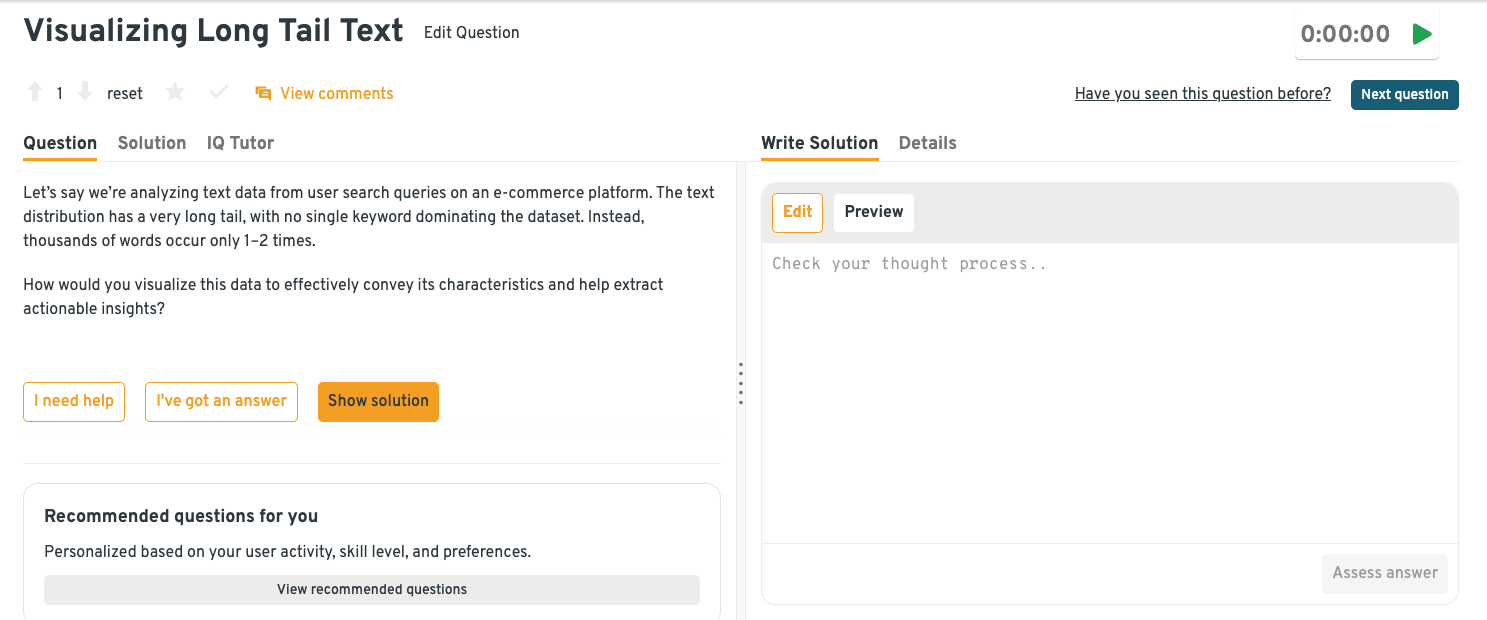1487x620 pixels.
Task: Switch editor to Preview mode
Action: point(873,212)
